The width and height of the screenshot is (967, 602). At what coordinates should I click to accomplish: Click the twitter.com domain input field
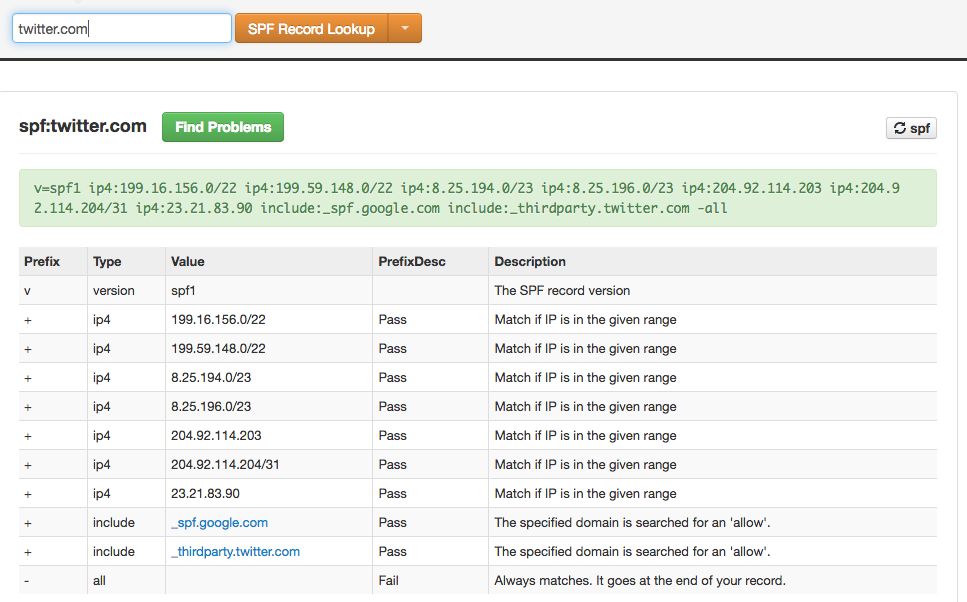point(121,28)
